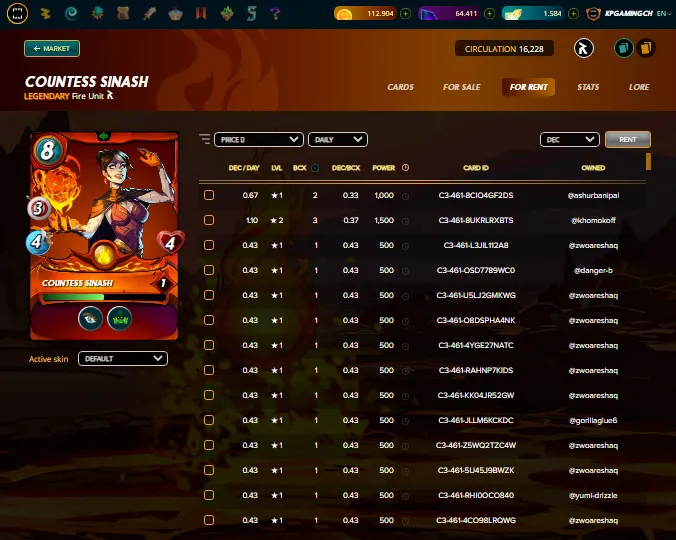Click plus button next to 1.584 balance
The width and height of the screenshot is (676, 540).
click(x=573, y=14)
